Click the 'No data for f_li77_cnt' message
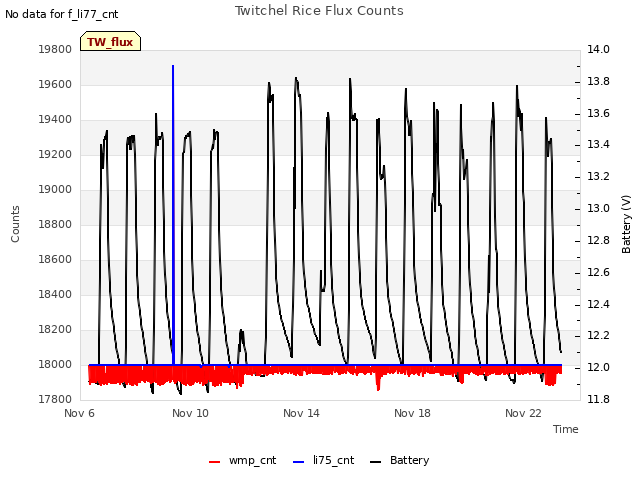 click(x=62, y=15)
